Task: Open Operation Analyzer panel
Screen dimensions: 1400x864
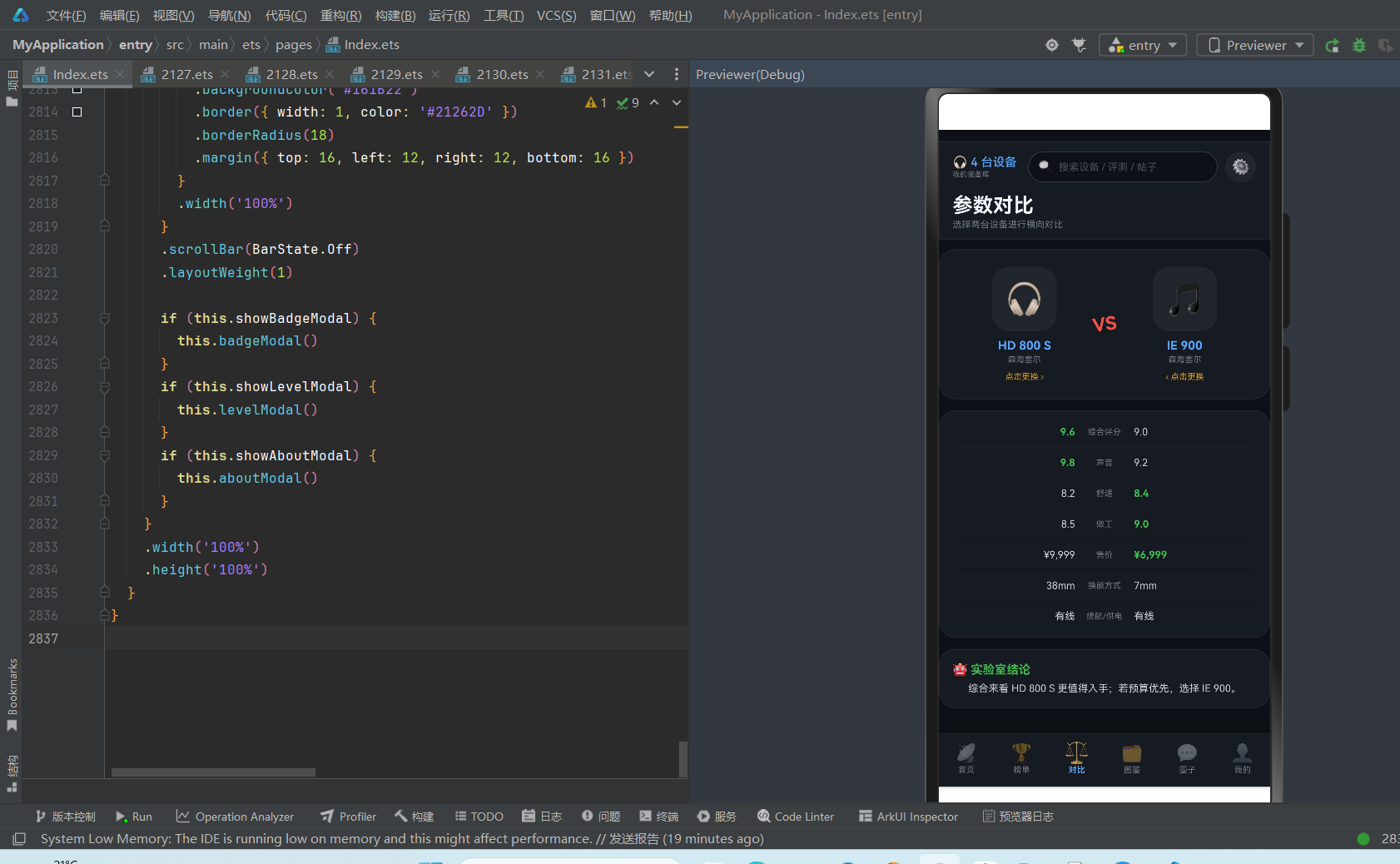Action: tap(235, 817)
